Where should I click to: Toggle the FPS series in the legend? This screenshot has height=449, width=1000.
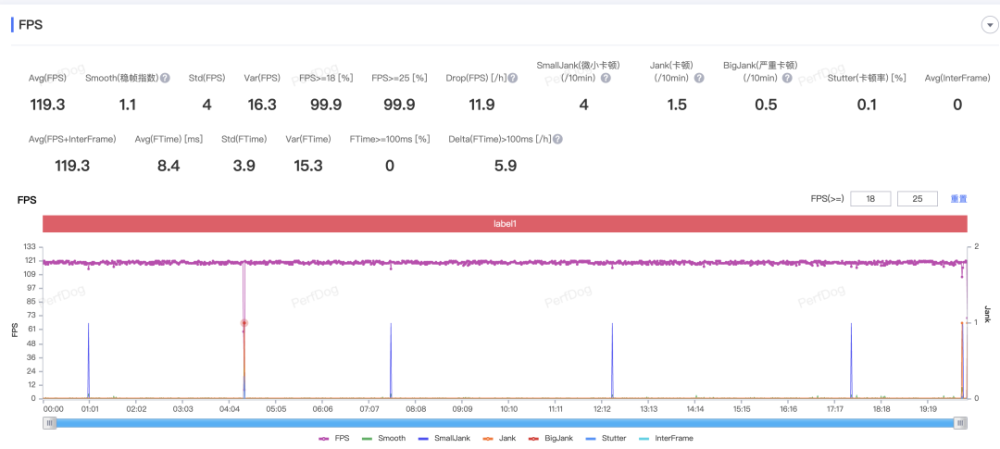tap(333, 438)
